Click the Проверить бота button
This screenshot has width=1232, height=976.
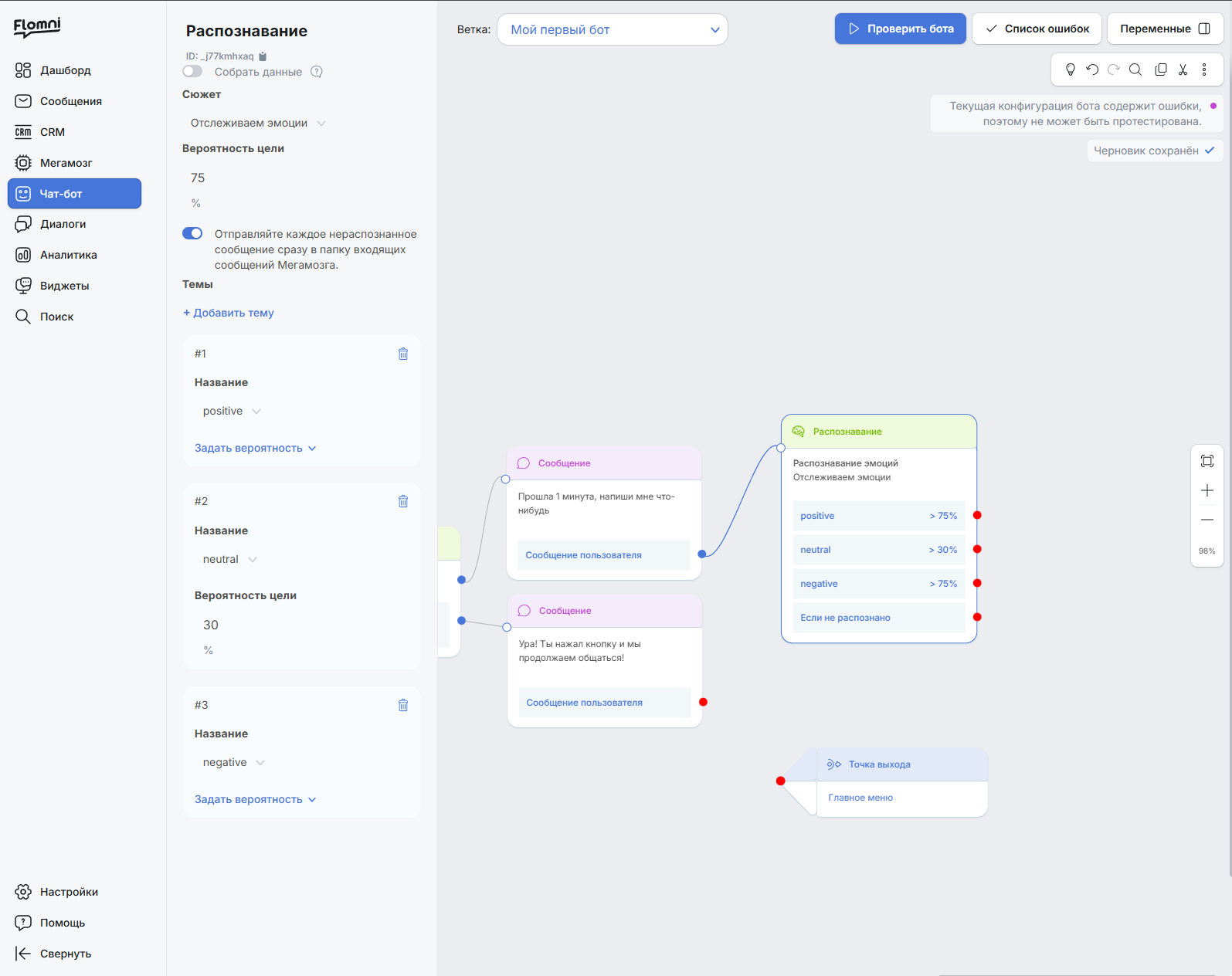[x=901, y=29]
